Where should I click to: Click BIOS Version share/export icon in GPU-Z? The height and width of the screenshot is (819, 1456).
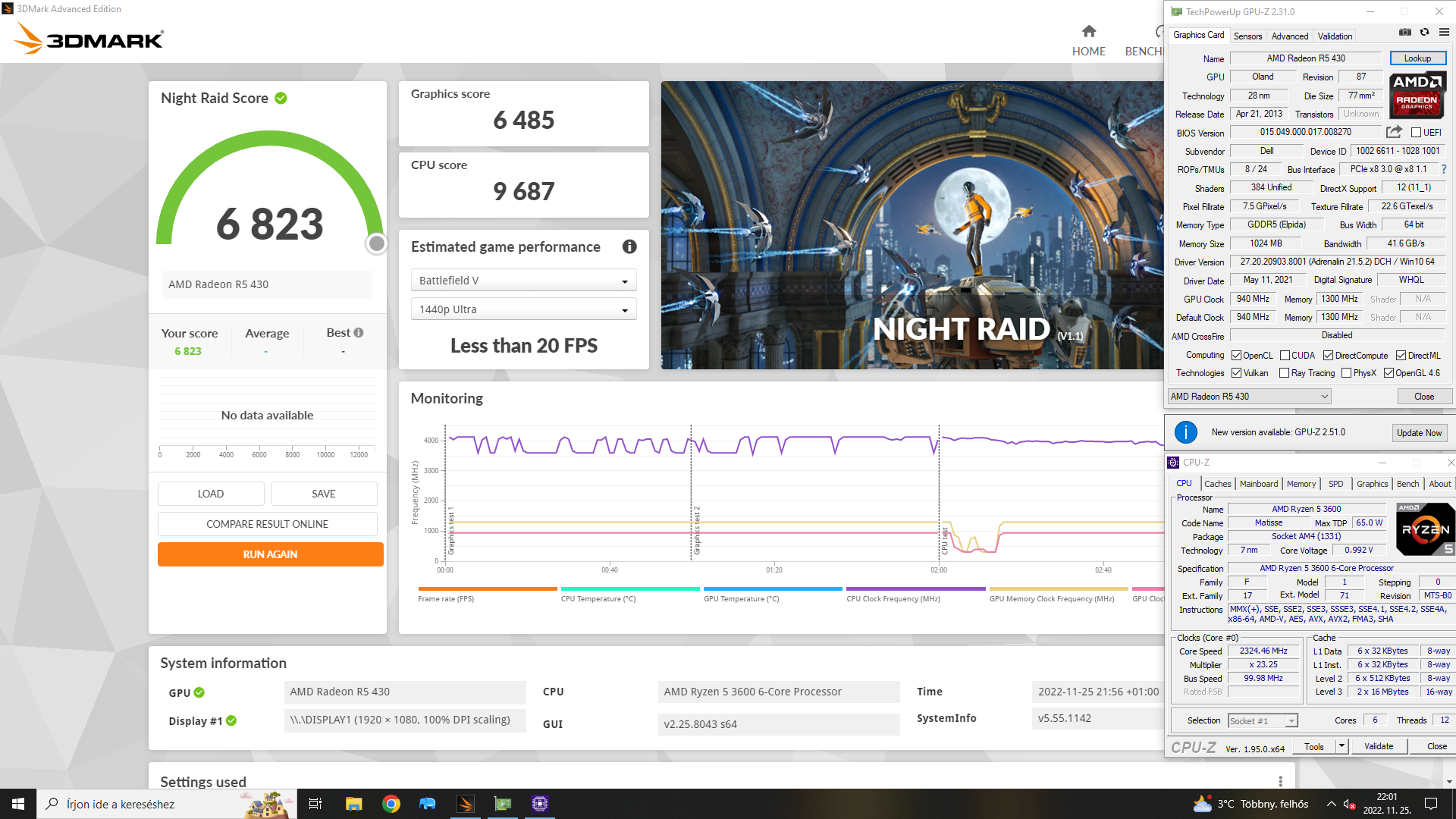1394,132
